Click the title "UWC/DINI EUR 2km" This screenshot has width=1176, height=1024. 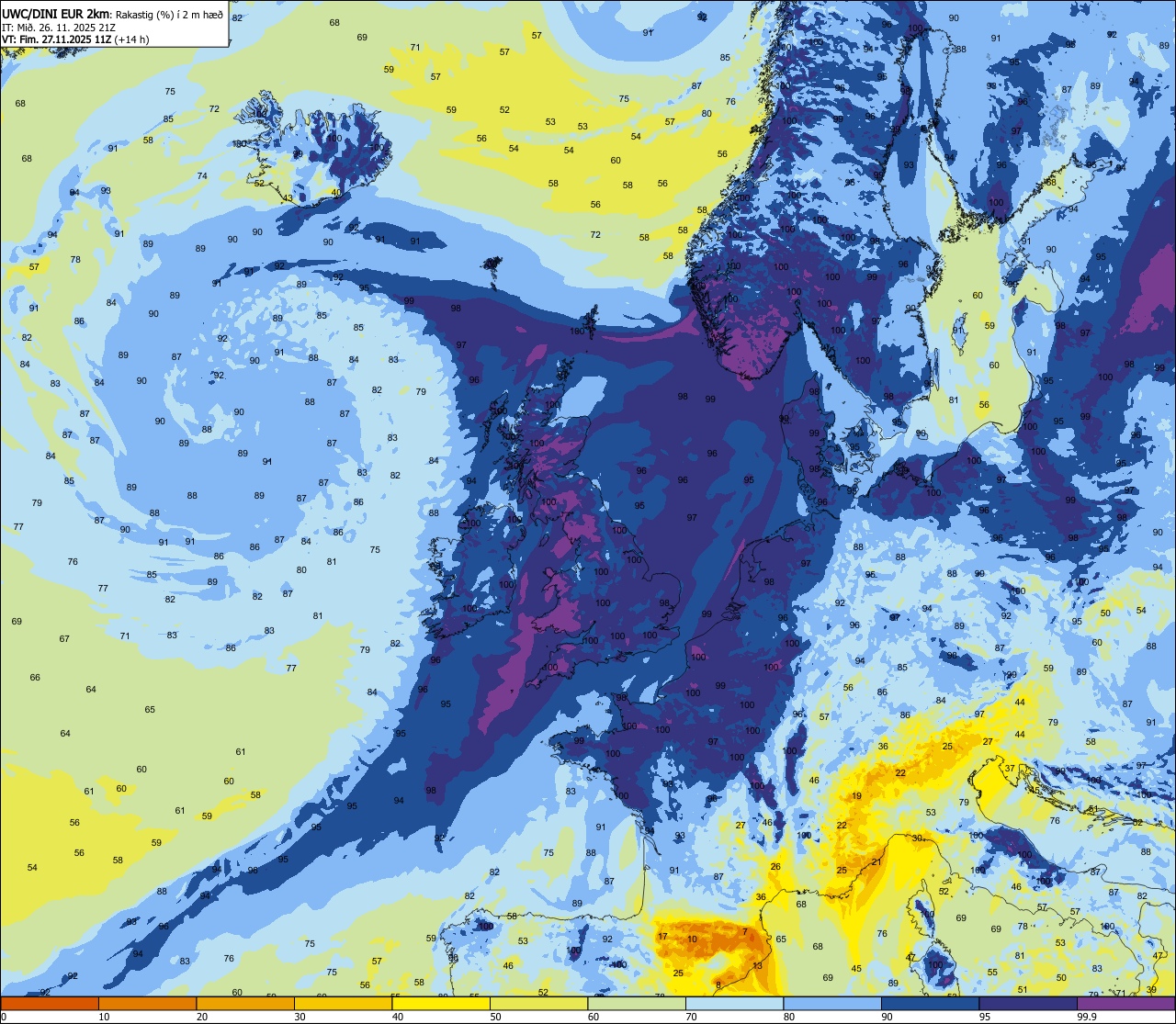[x=56, y=14]
